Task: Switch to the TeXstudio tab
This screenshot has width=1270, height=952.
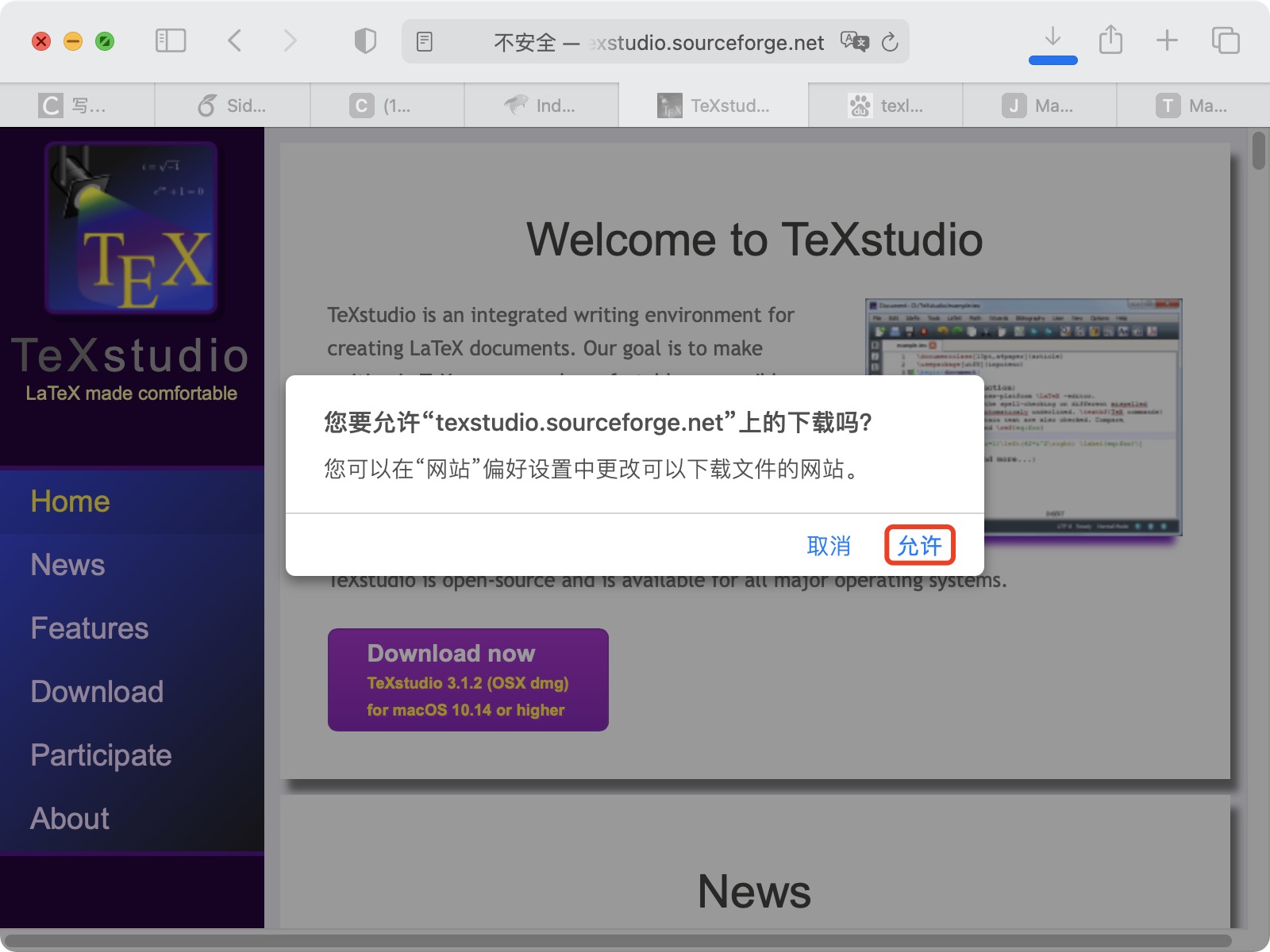Action: [x=714, y=105]
